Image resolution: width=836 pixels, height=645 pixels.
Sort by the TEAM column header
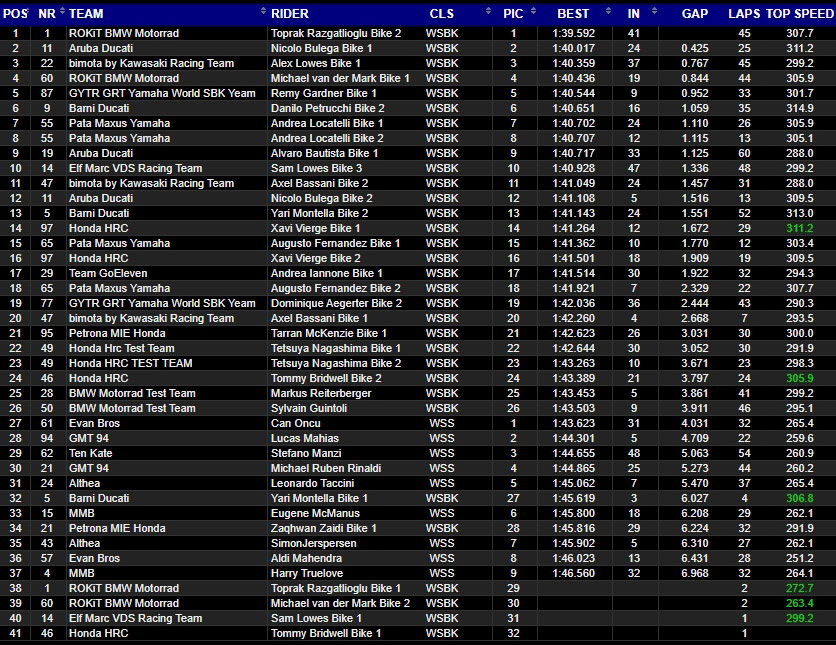(87, 14)
